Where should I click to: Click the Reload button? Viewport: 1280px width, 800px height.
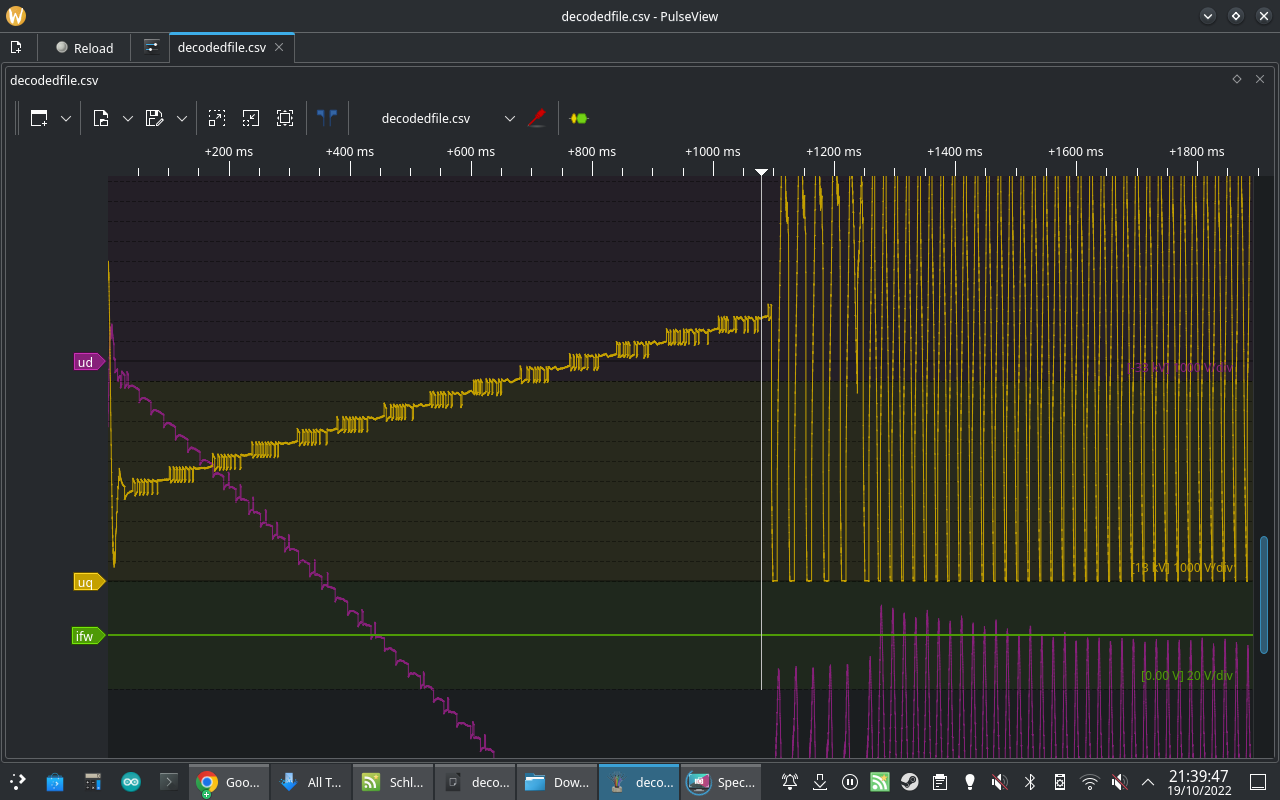(85, 47)
